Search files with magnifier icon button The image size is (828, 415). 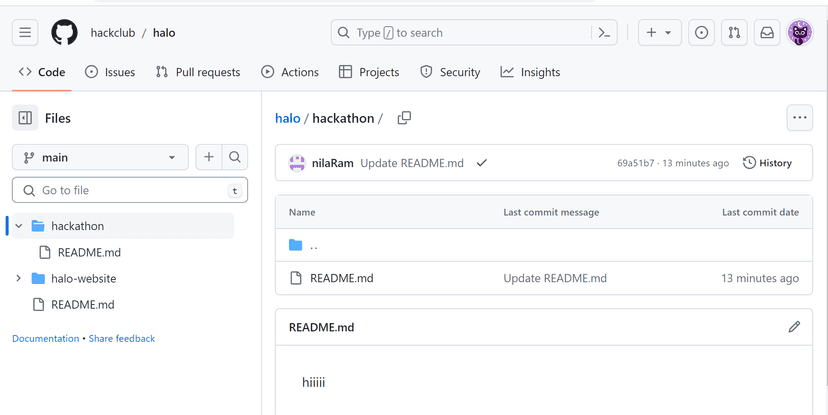click(235, 157)
